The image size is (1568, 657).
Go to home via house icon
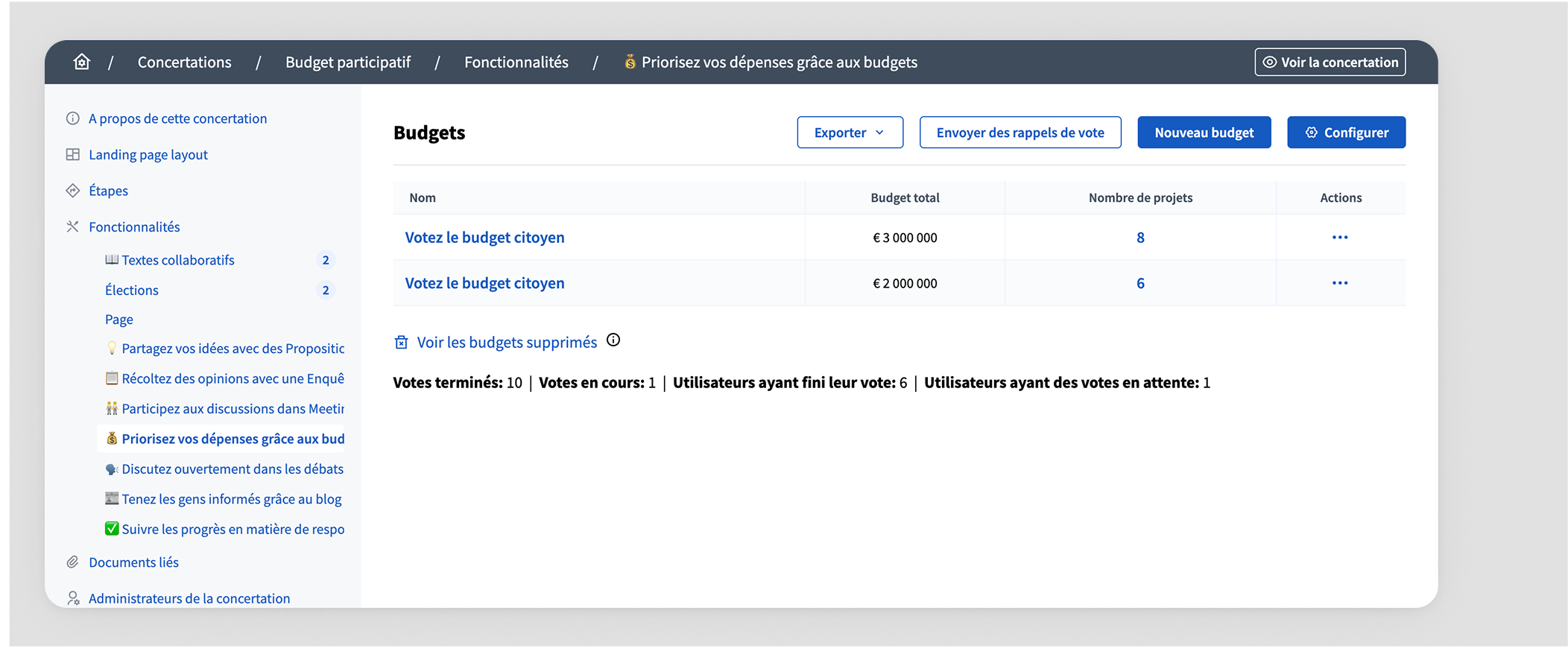tap(82, 62)
